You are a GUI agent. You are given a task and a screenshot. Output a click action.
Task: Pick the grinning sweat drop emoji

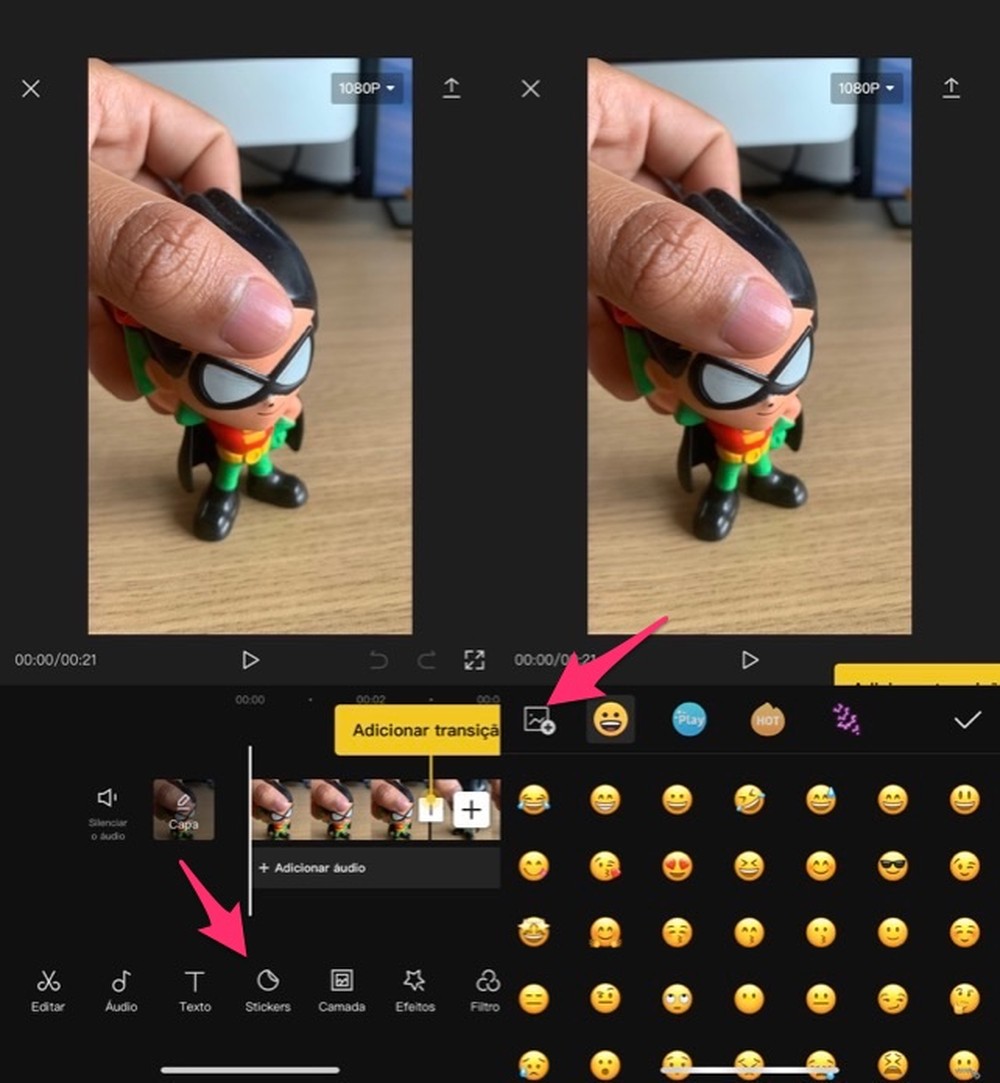tap(821, 800)
